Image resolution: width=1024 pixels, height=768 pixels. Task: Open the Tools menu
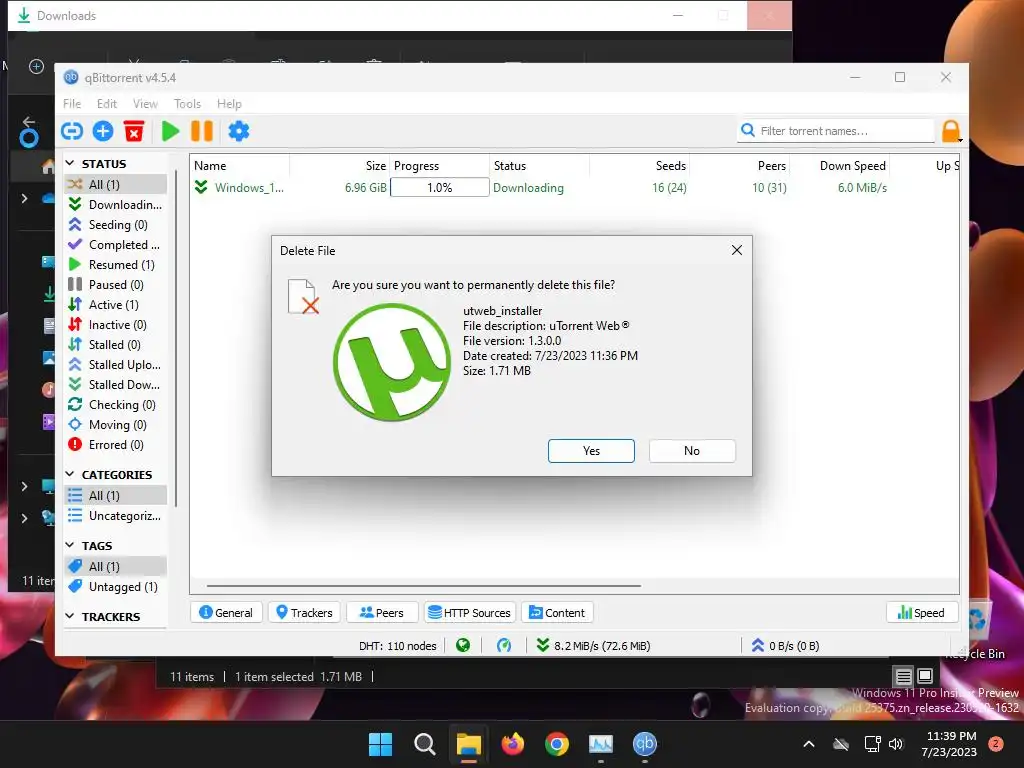click(x=187, y=104)
